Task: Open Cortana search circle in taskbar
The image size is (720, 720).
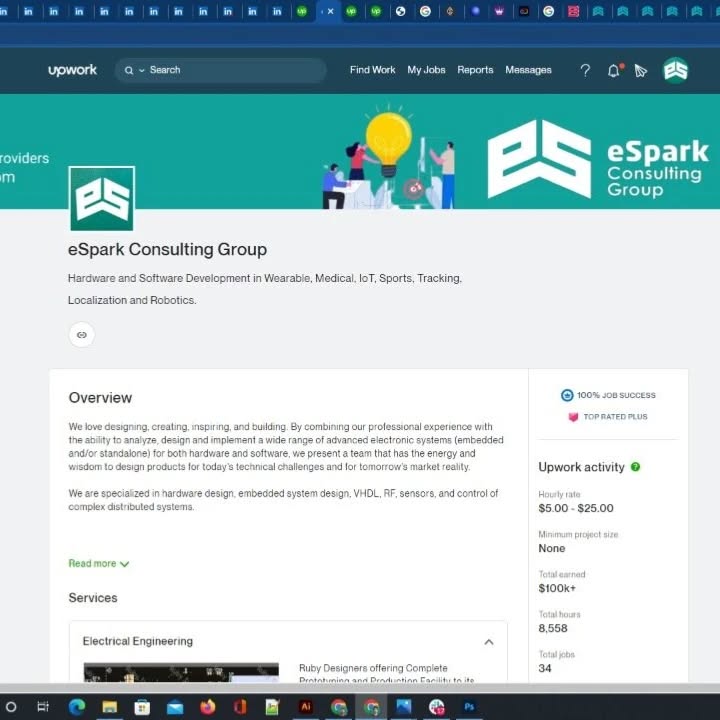Action: (x=11, y=707)
